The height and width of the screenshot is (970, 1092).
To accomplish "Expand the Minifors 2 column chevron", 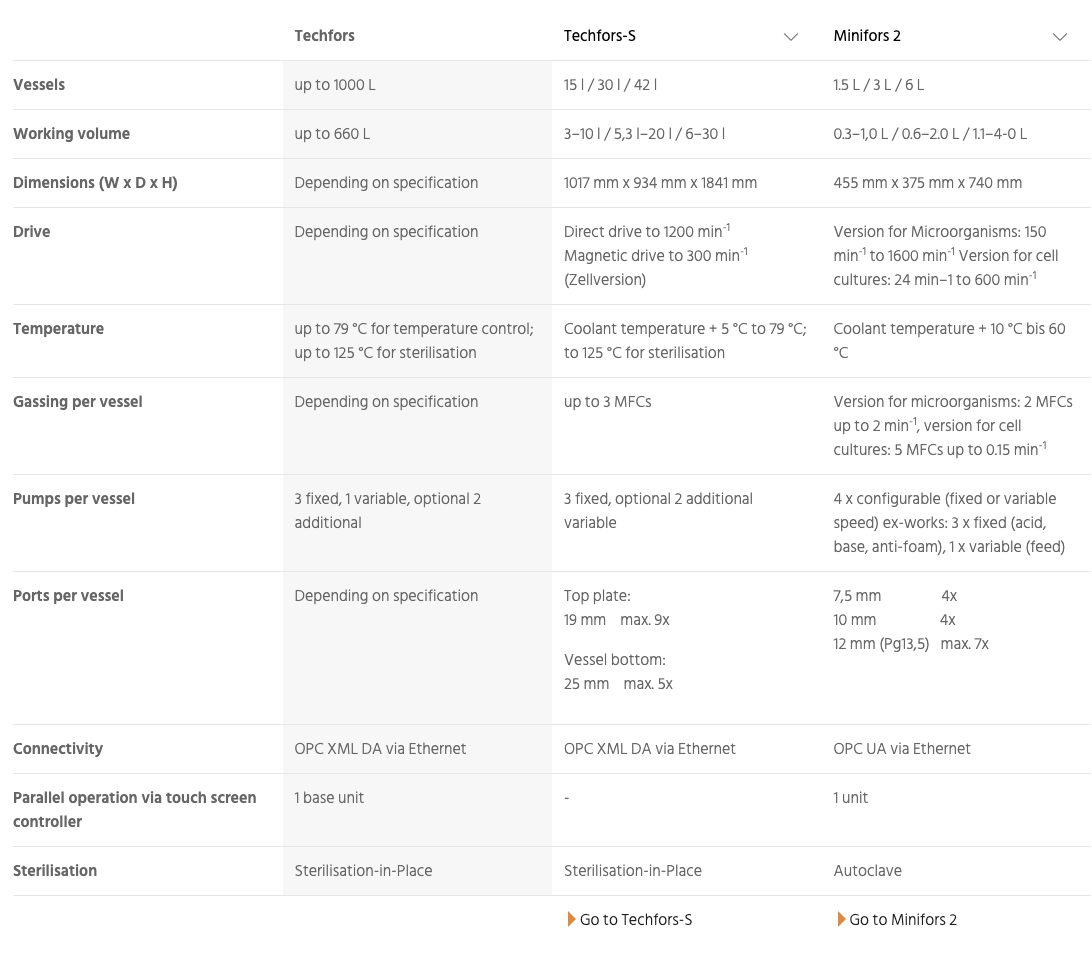I will [1059, 37].
